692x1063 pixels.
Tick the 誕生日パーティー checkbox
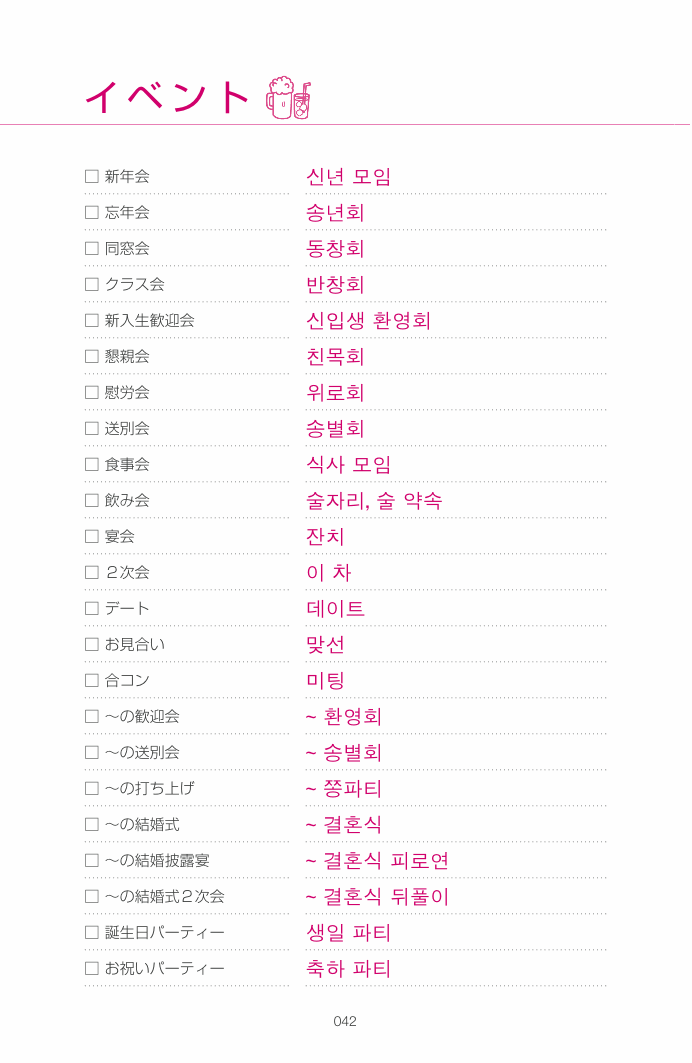point(91,932)
